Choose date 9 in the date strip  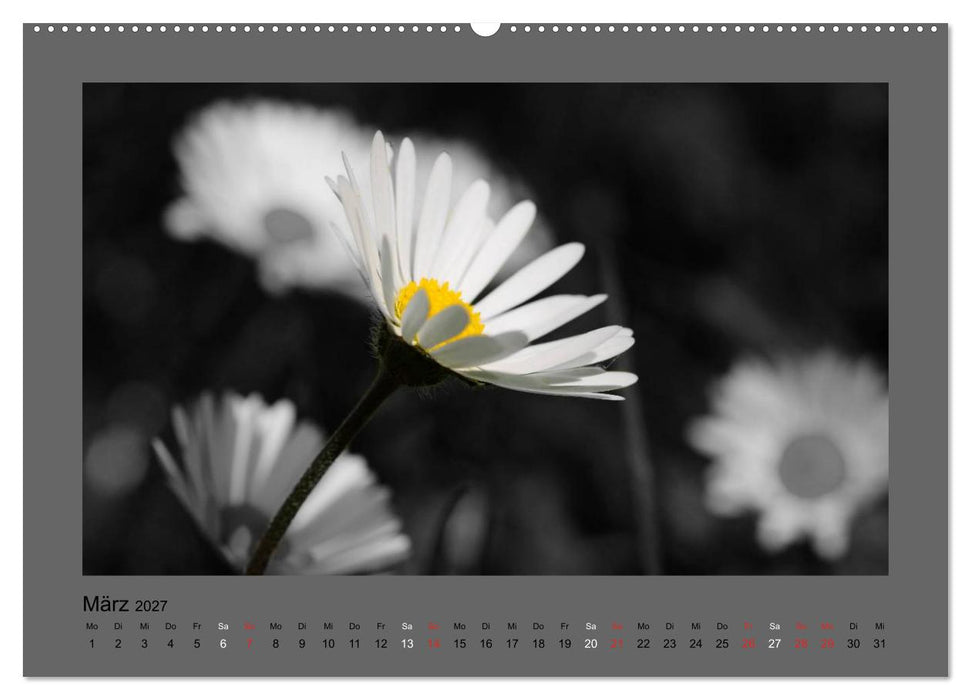coord(302,644)
